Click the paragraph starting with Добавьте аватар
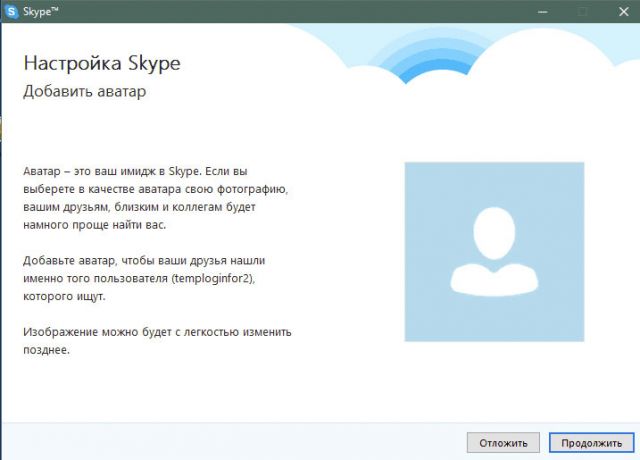The width and height of the screenshot is (640, 460). pos(144,278)
